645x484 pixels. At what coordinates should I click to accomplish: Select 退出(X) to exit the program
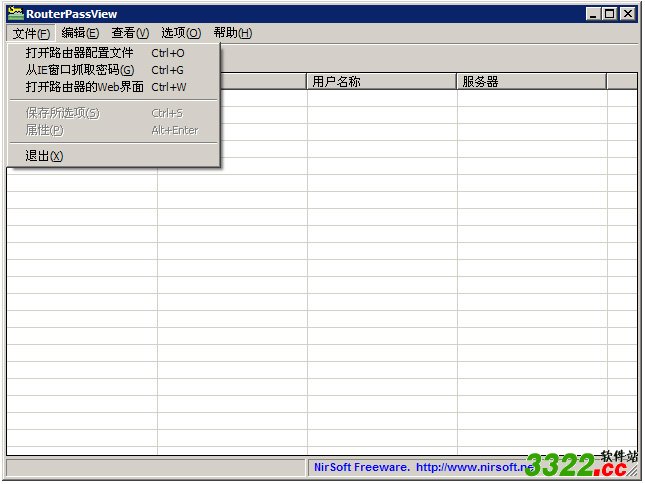pos(114,156)
